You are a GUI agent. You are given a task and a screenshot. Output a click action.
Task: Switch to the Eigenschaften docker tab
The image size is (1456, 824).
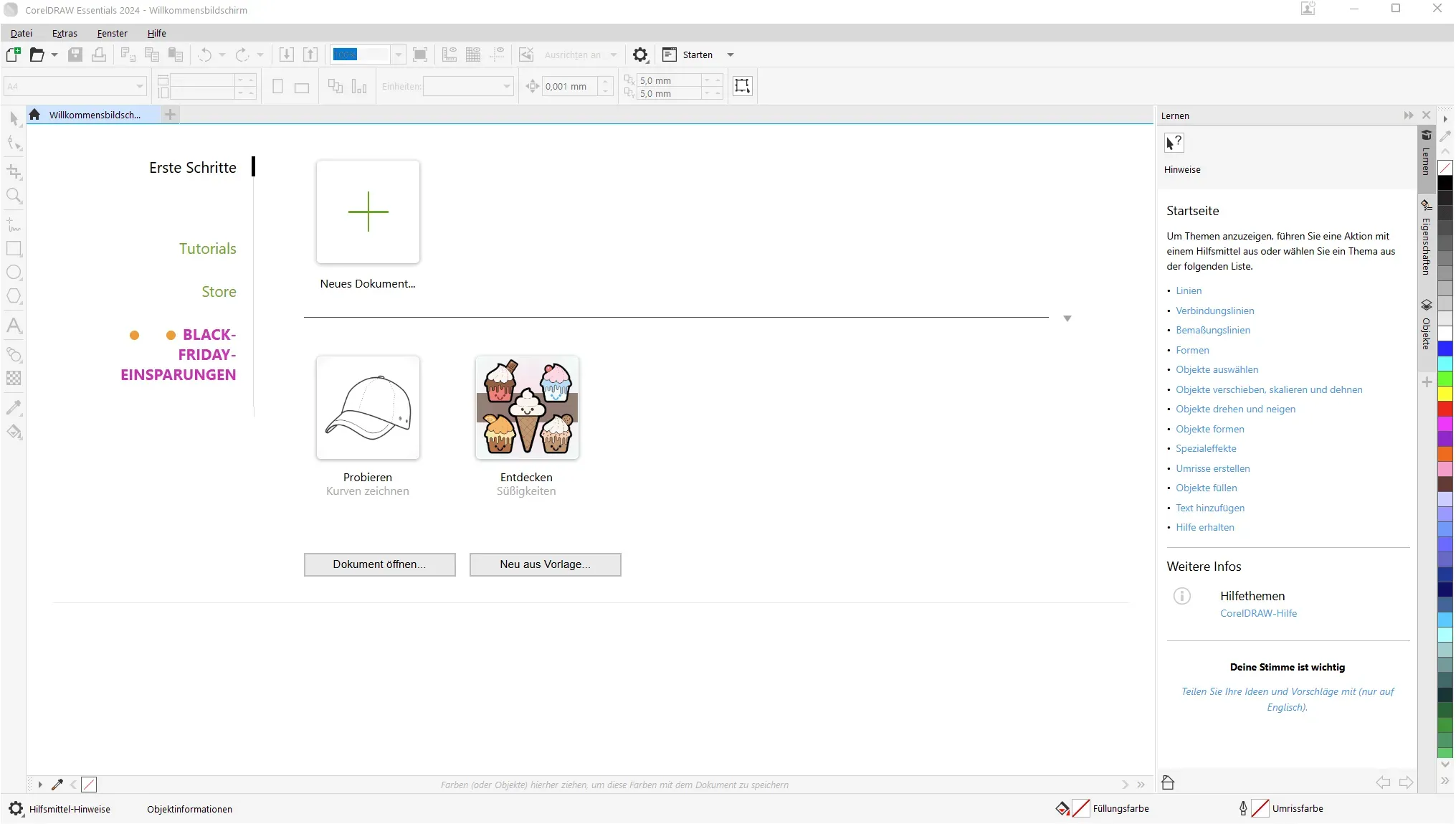coord(1427,237)
